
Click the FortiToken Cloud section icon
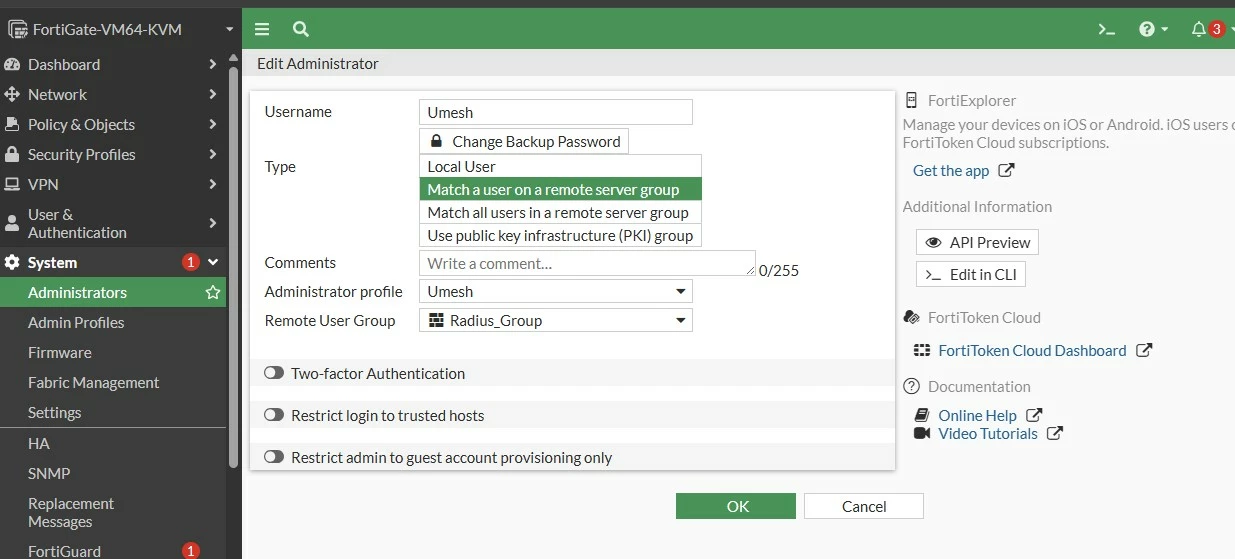(x=911, y=317)
